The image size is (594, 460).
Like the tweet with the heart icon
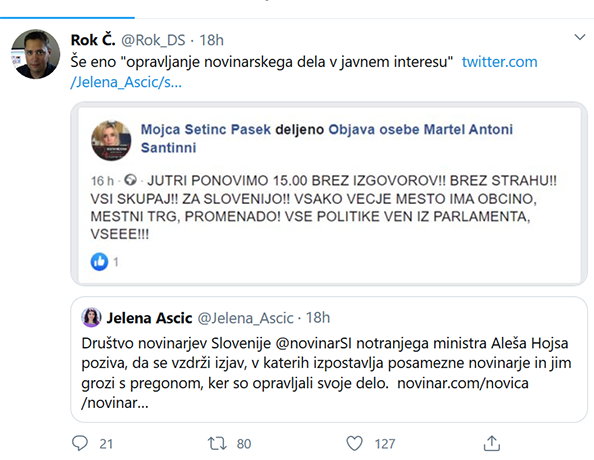coord(355,443)
